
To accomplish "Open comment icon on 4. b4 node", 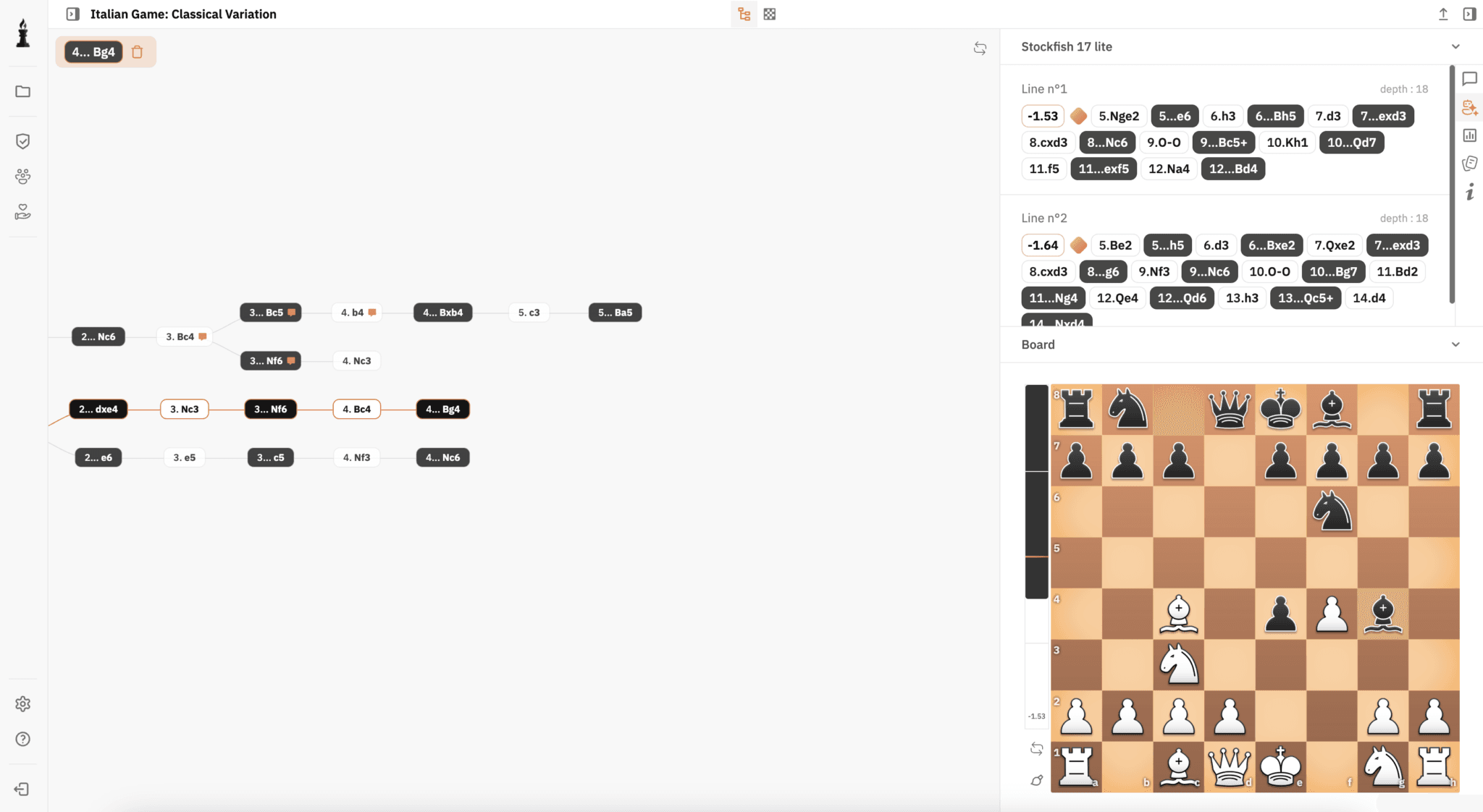I will click(x=372, y=313).
